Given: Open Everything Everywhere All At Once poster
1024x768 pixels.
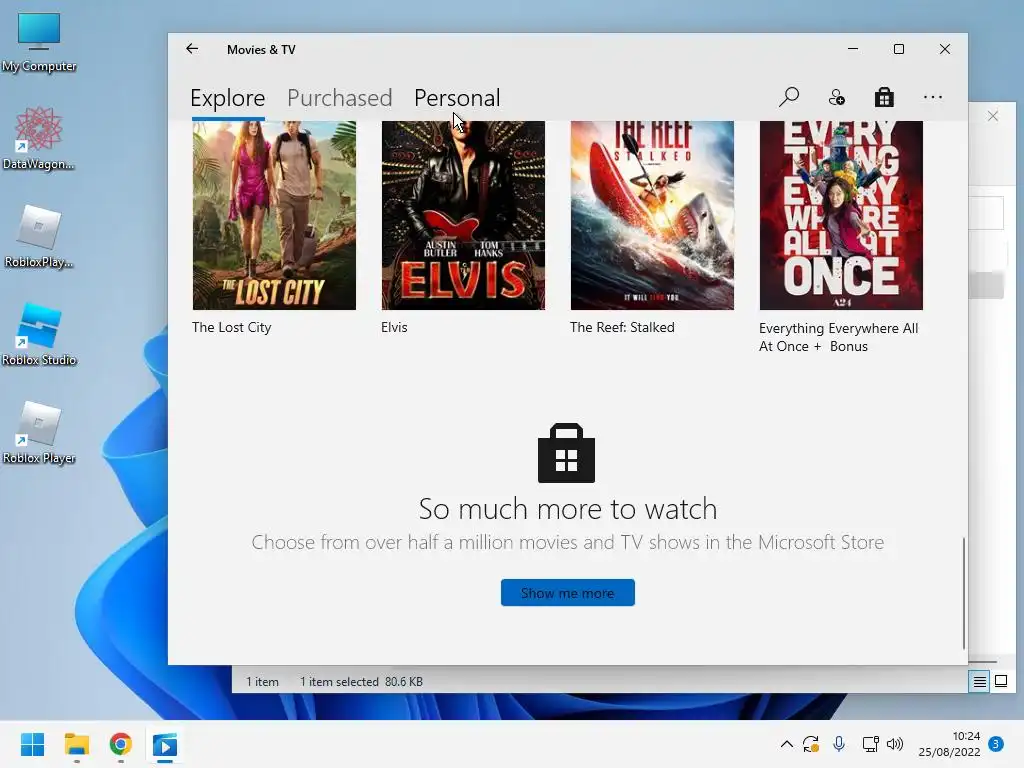Looking at the screenshot, I should pos(841,216).
